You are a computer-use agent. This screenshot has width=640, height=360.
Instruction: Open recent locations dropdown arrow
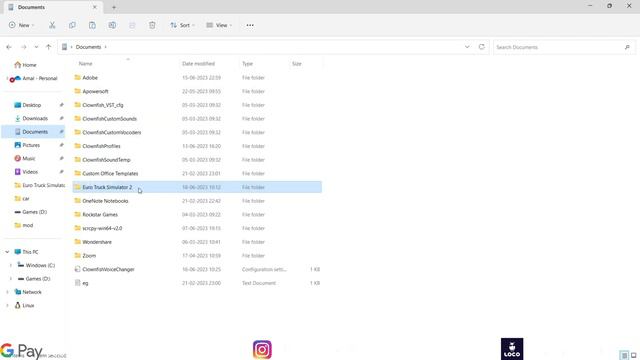tap(36, 47)
